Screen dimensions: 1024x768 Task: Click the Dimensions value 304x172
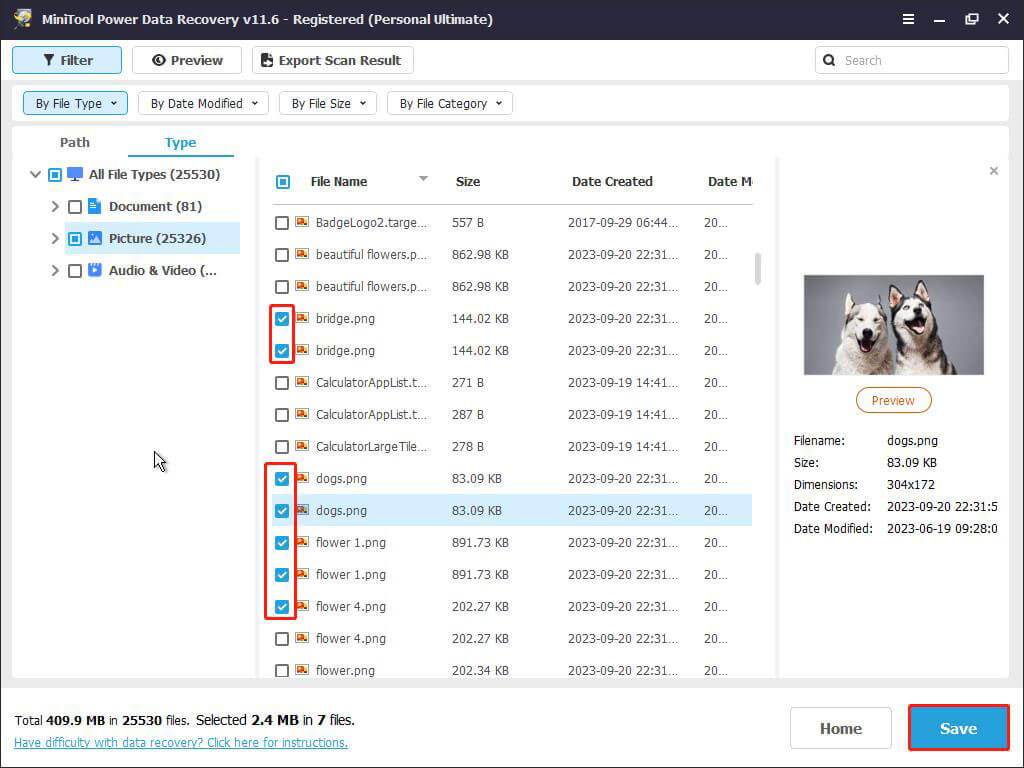910,485
